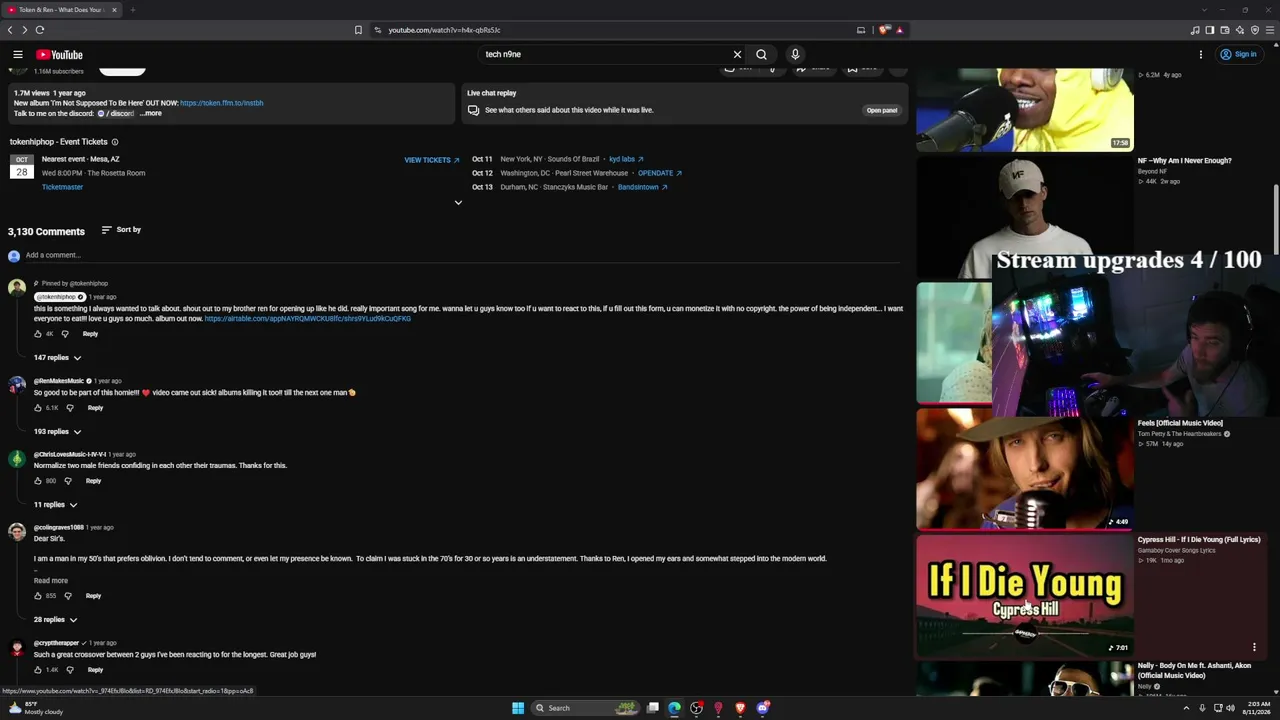
Task: Open the Brave main menu
Action: click(x=1270, y=30)
